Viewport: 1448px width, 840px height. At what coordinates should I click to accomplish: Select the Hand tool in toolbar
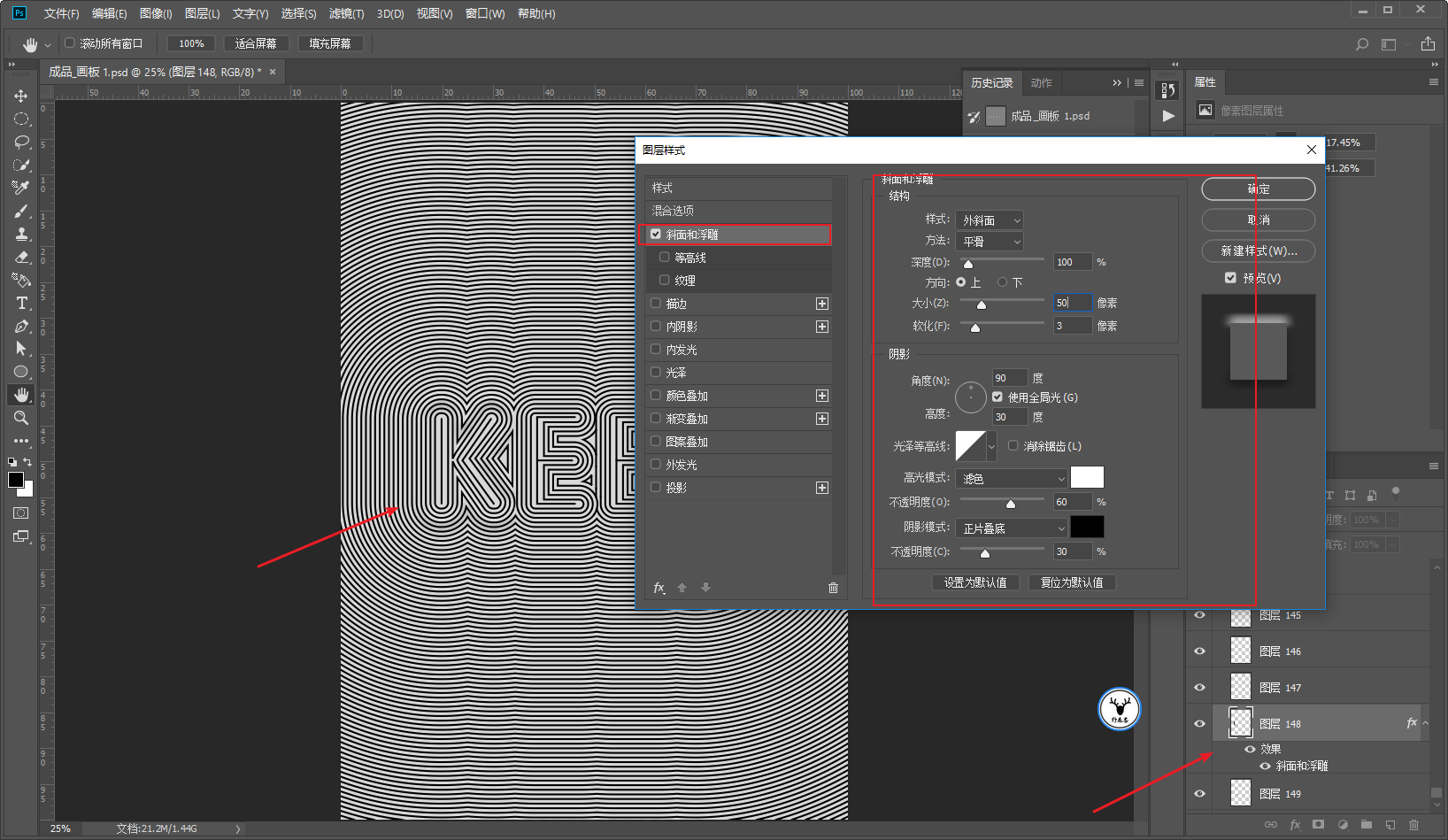(21, 395)
